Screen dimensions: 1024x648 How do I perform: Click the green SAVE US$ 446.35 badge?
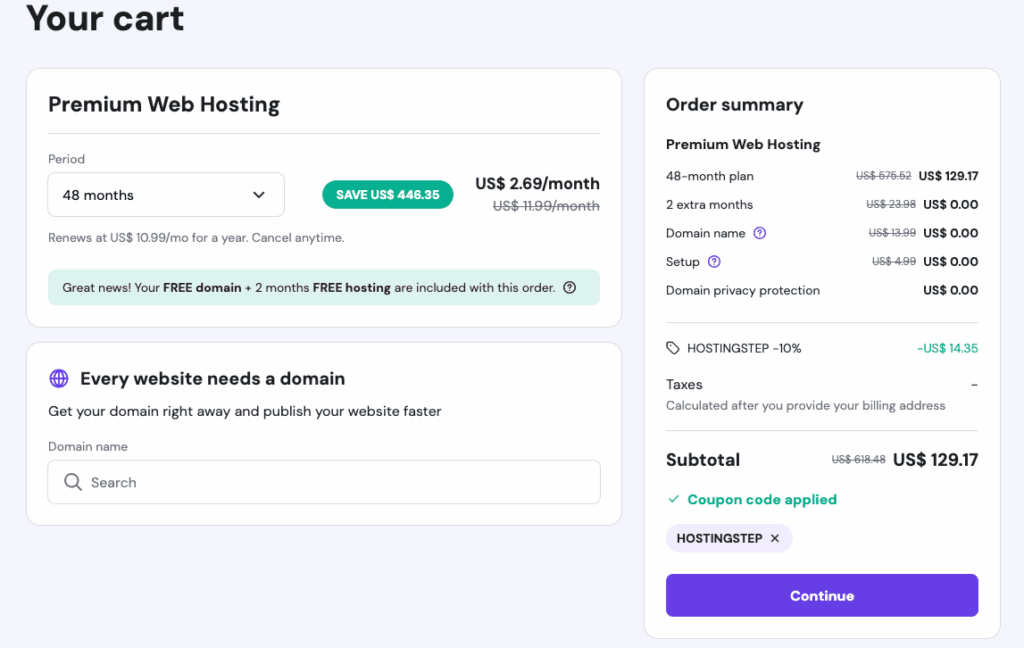point(387,195)
